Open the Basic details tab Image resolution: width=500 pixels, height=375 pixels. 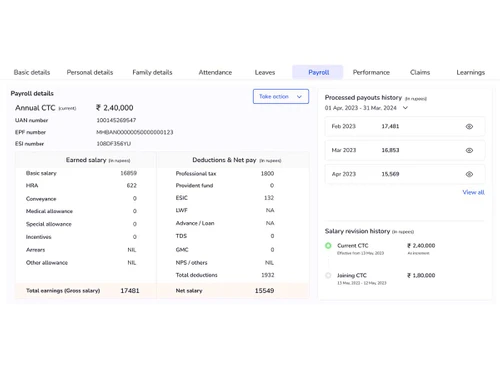[x=32, y=72]
